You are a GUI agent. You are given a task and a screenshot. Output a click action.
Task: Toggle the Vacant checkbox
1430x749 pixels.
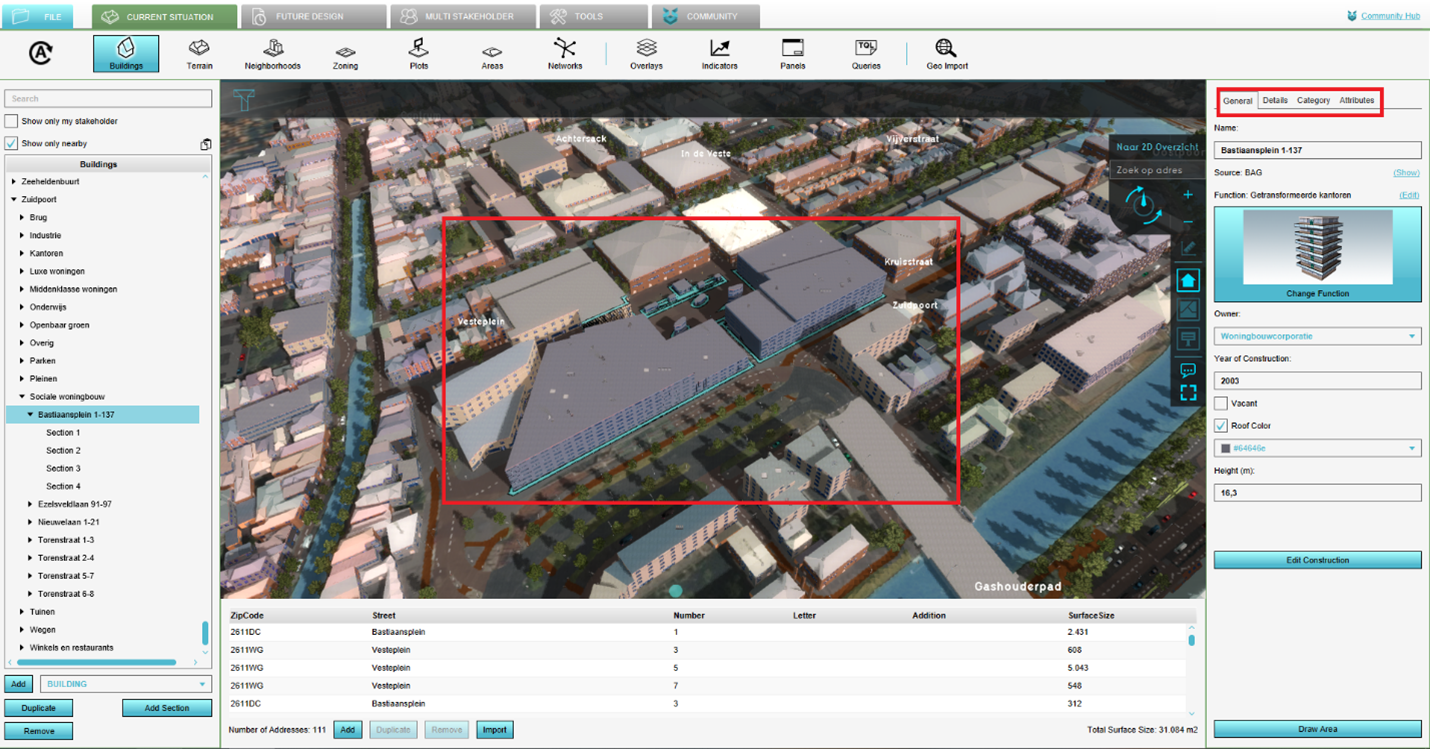pos(1221,404)
